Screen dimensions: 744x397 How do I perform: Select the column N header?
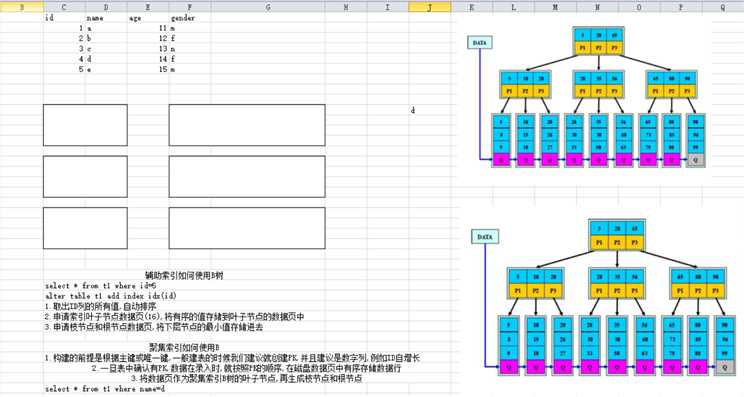[597, 7]
